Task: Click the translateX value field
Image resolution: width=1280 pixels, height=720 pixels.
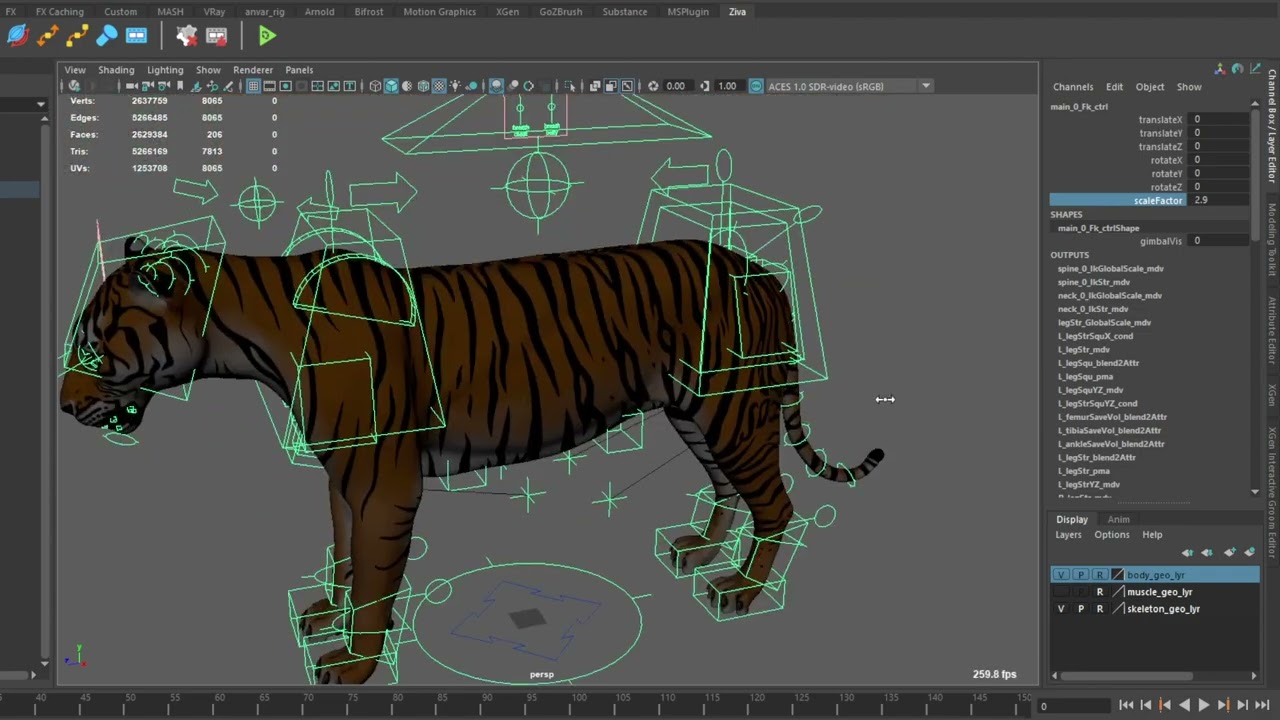Action: pyautogui.click(x=1218, y=120)
